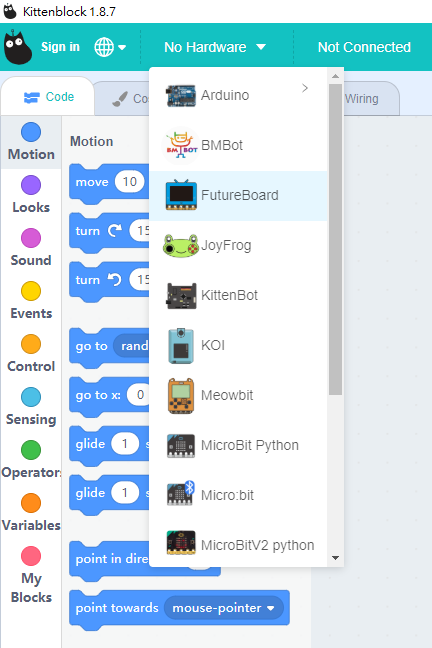Select the Sound magenta category circle
Screen dimensions: 432x648
tap(31, 238)
